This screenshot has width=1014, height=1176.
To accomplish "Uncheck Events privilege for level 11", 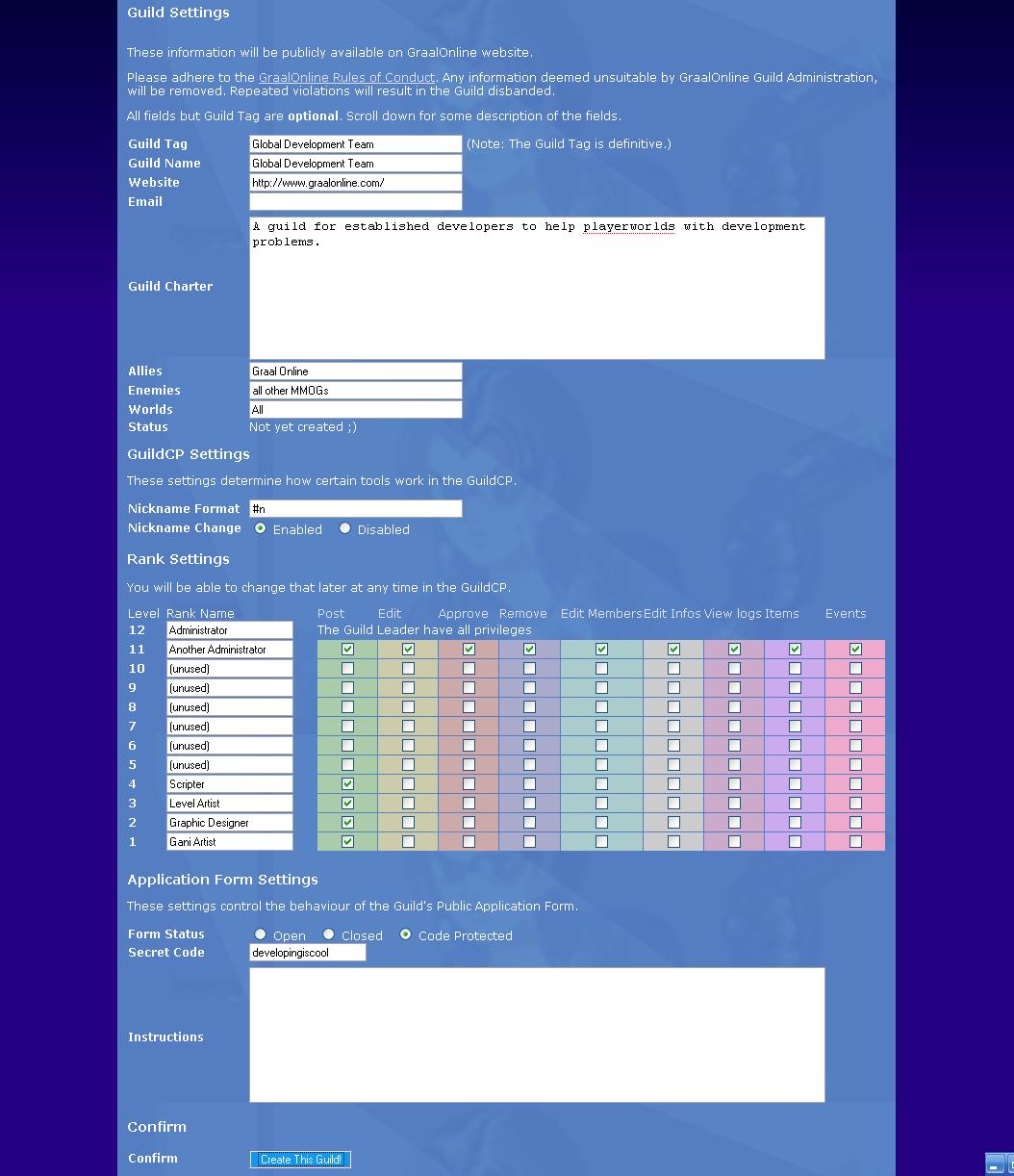I will coord(855,650).
